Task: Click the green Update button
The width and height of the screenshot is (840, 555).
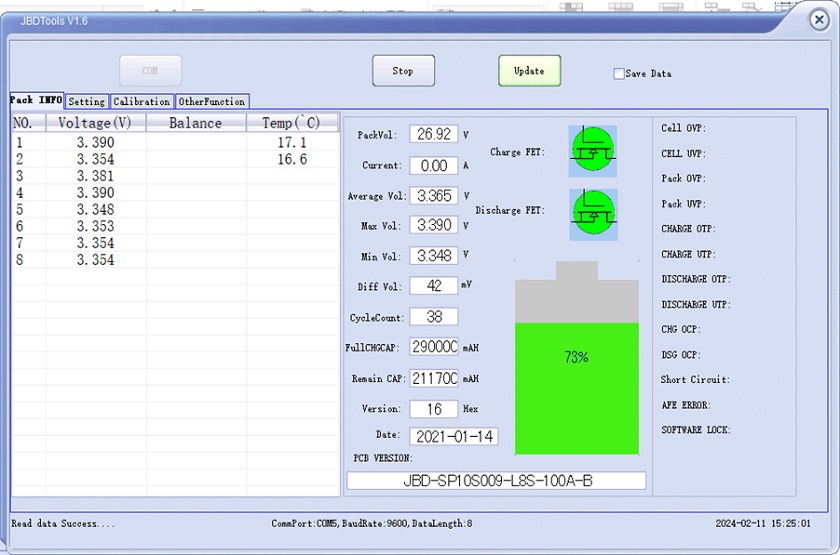Action: [529, 71]
